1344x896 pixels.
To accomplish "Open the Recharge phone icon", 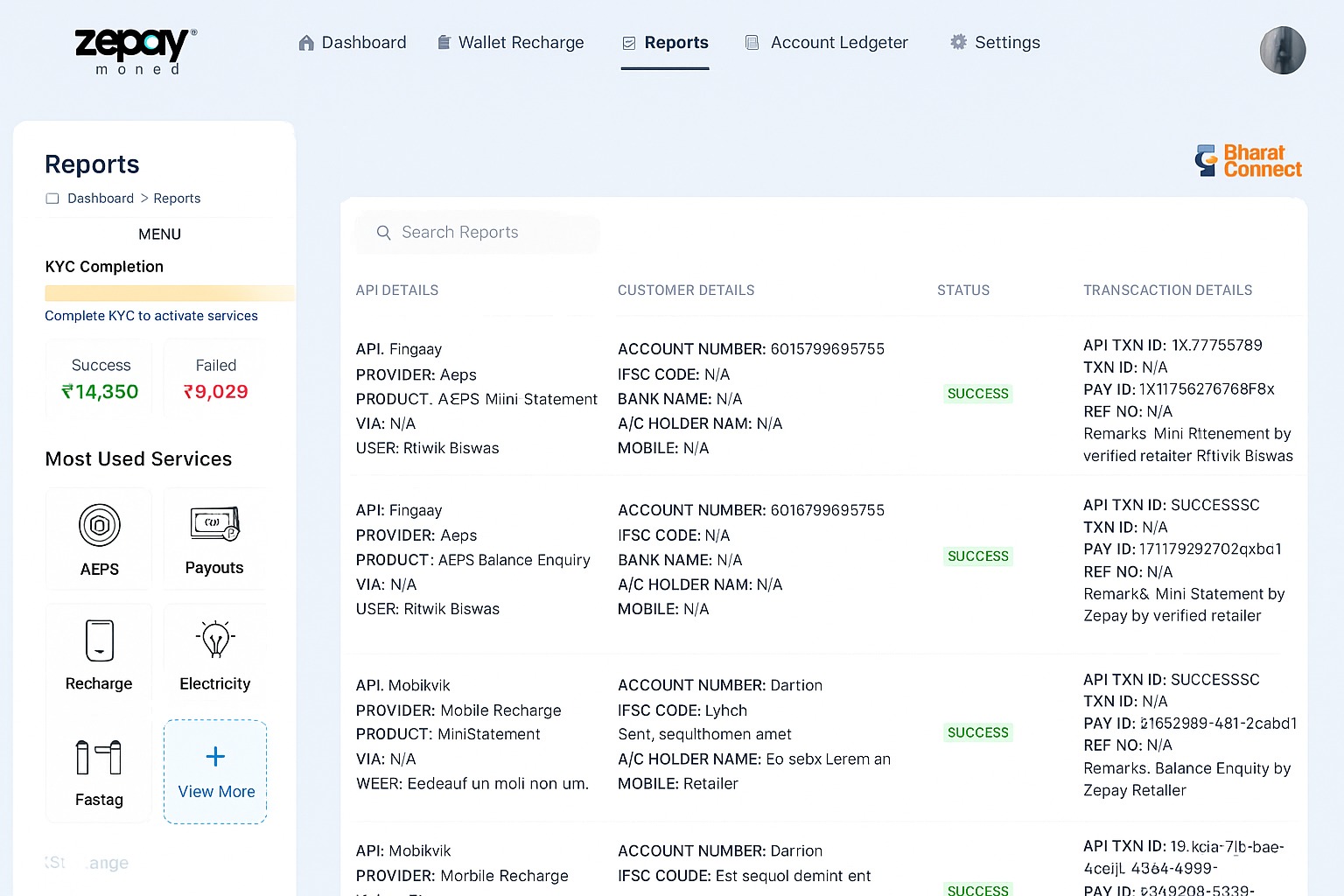I will click(x=100, y=640).
